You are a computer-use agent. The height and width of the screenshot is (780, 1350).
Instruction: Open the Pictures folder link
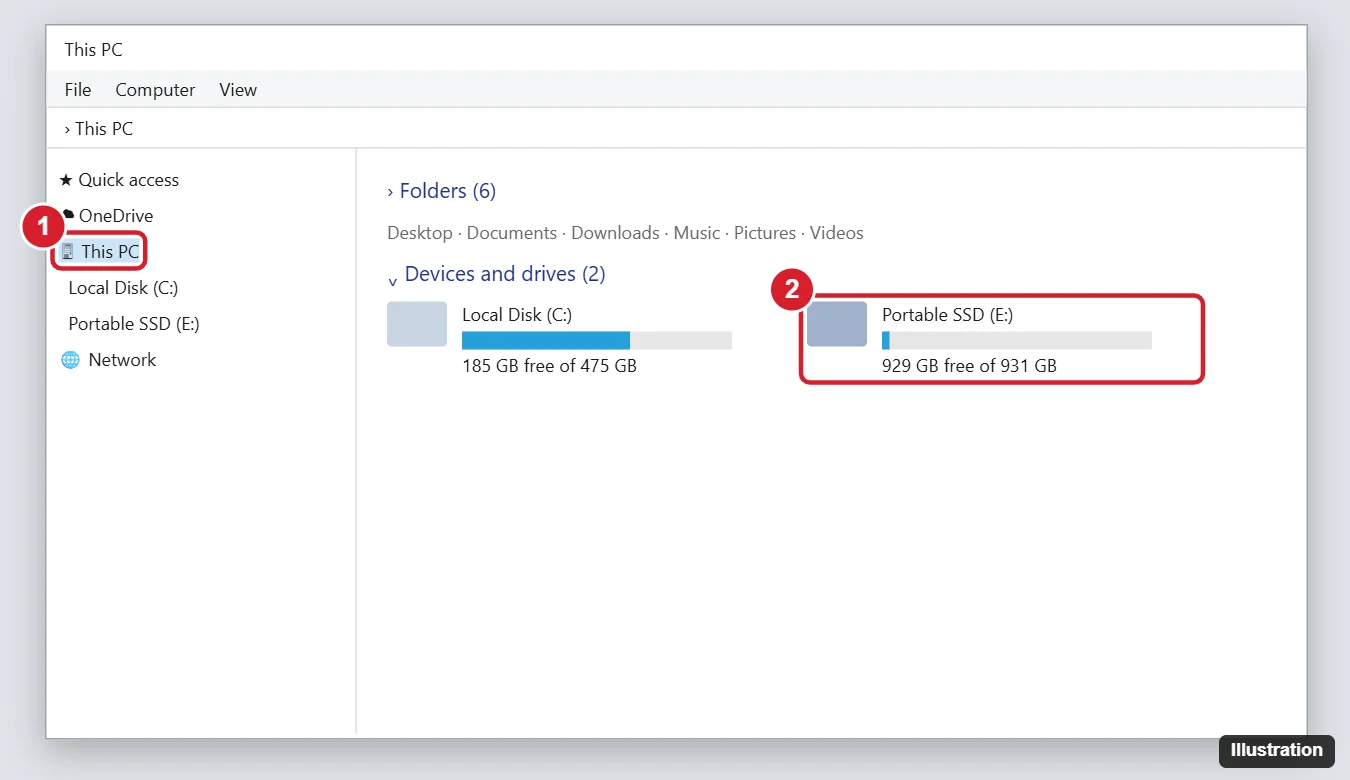pos(765,233)
